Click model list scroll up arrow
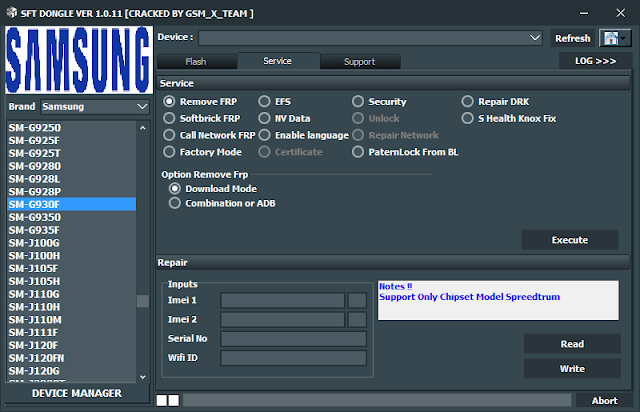 coord(143,128)
